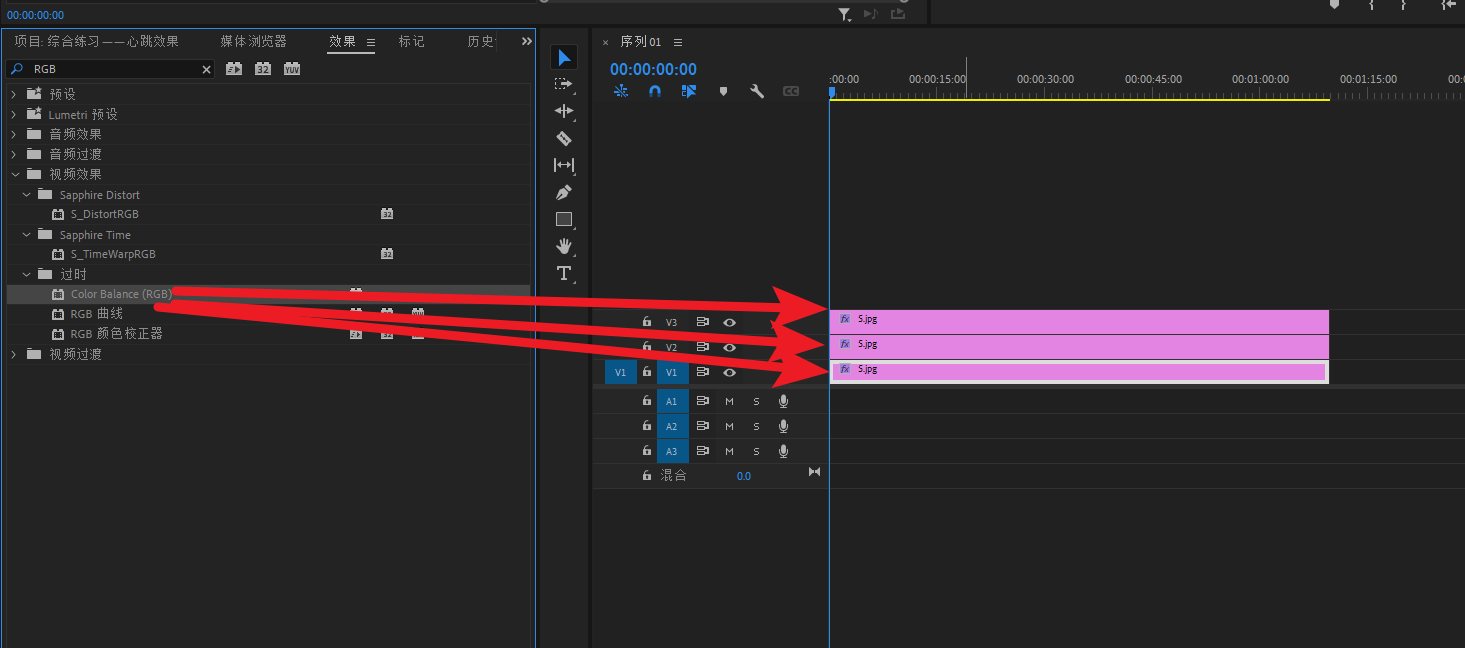Open the timeline wrench display settings
Viewport: 1465px width, 648px height.
tap(757, 91)
